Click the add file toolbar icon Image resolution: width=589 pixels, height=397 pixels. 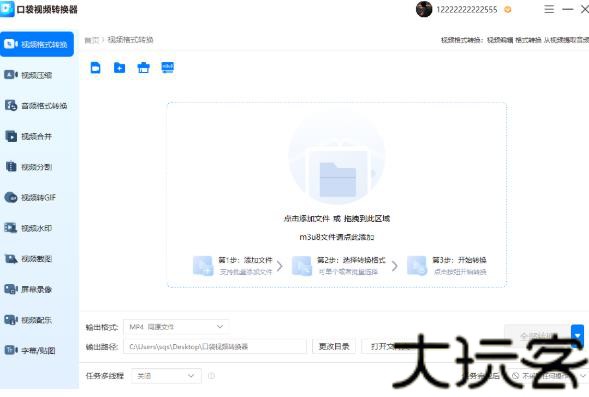[95, 68]
